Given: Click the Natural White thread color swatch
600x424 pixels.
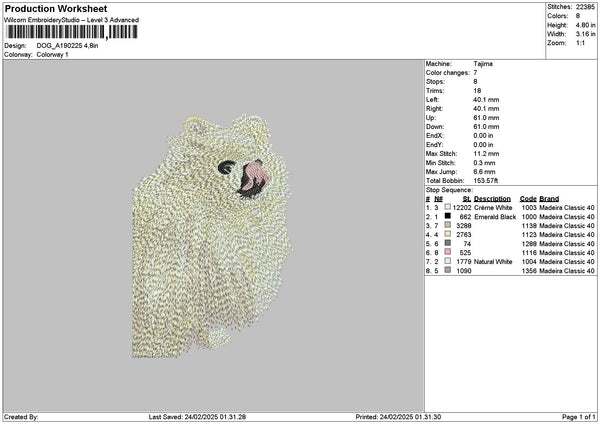Looking at the screenshot, I should tap(447, 261).
